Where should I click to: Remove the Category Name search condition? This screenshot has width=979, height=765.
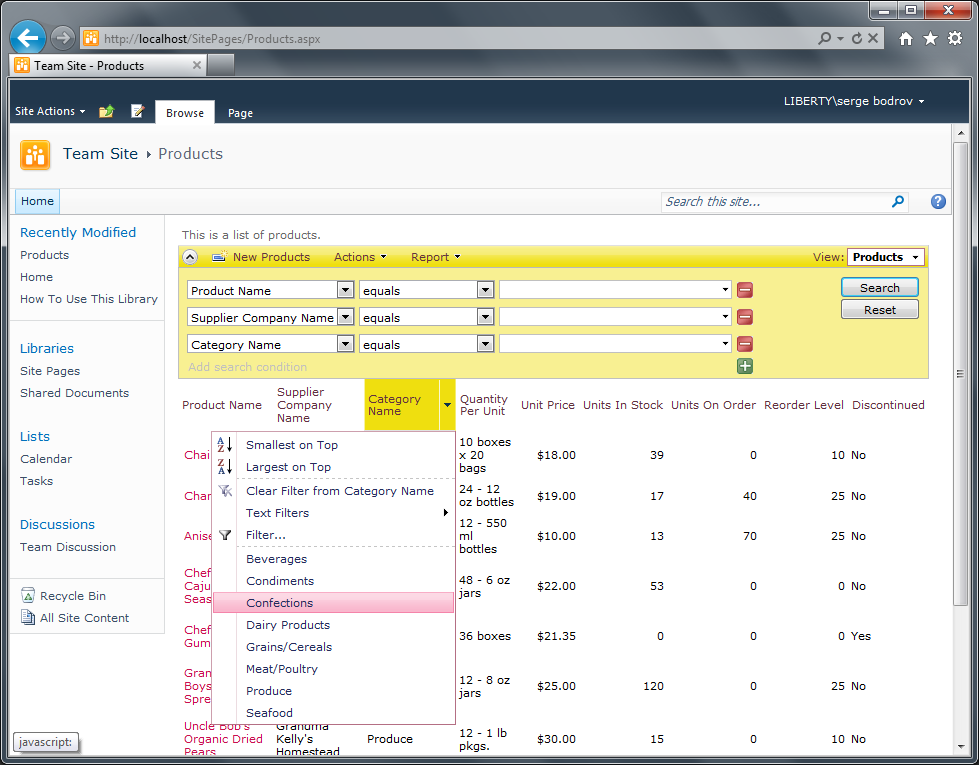click(744, 344)
